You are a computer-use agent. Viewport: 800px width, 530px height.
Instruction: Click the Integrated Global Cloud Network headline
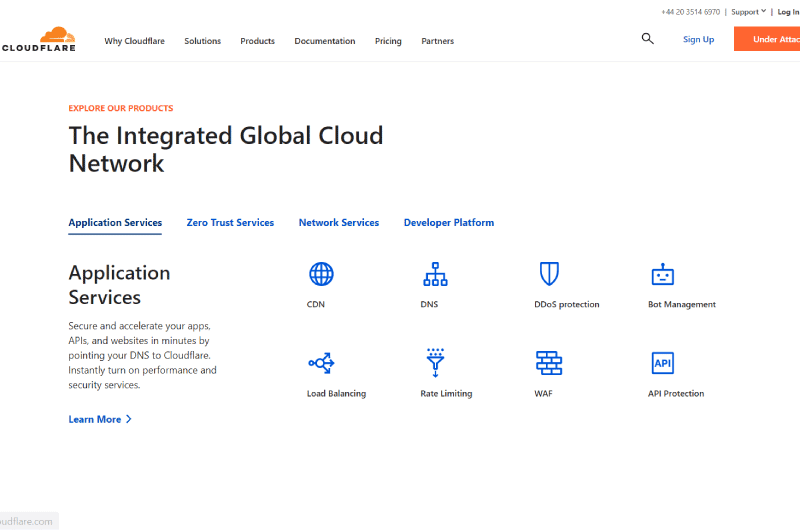click(x=226, y=149)
